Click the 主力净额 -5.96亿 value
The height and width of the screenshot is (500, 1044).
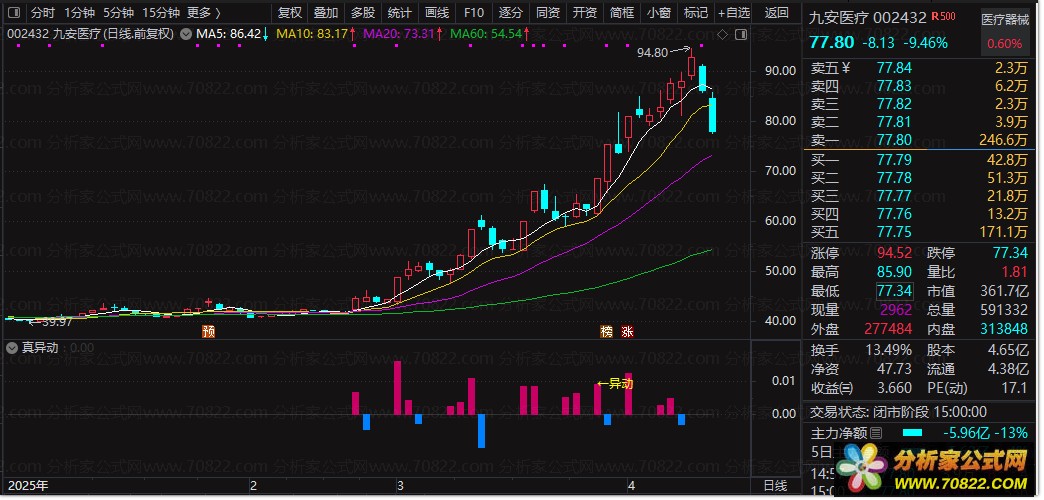click(x=967, y=433)
